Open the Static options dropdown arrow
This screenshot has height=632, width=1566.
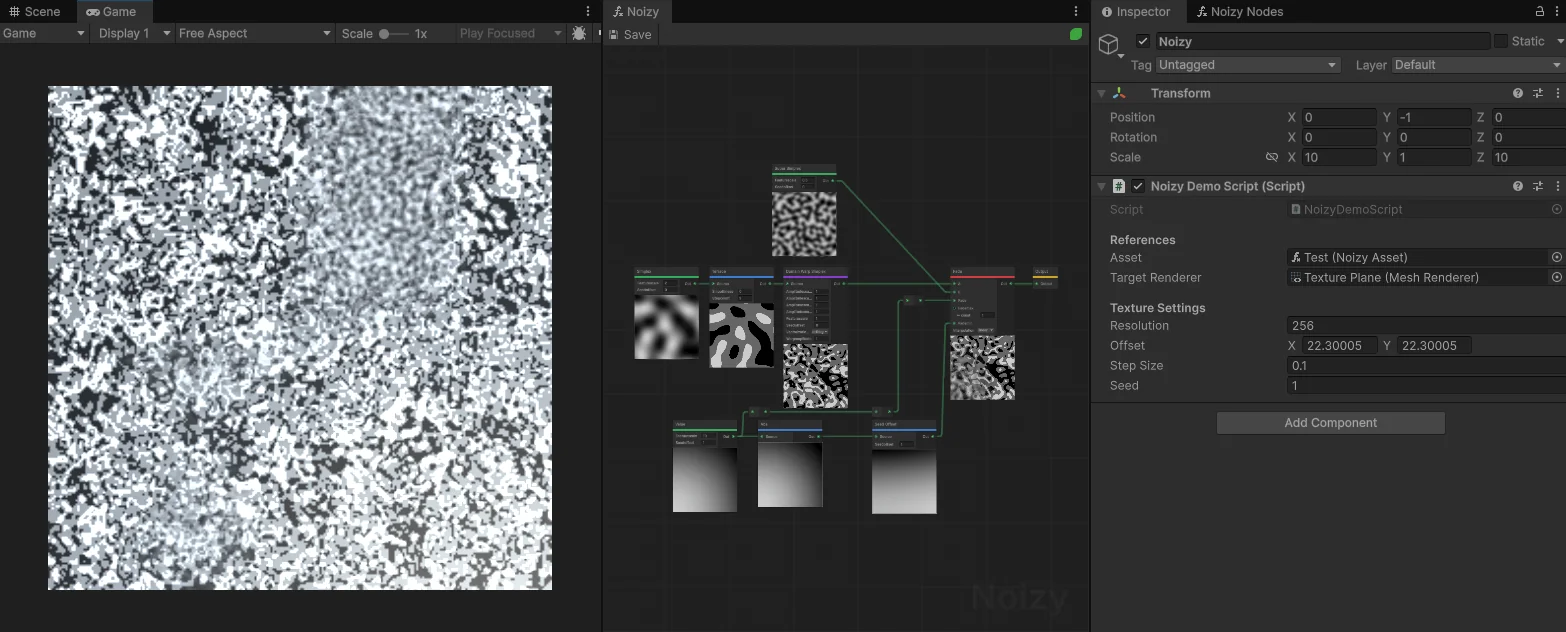[1559, 41]
